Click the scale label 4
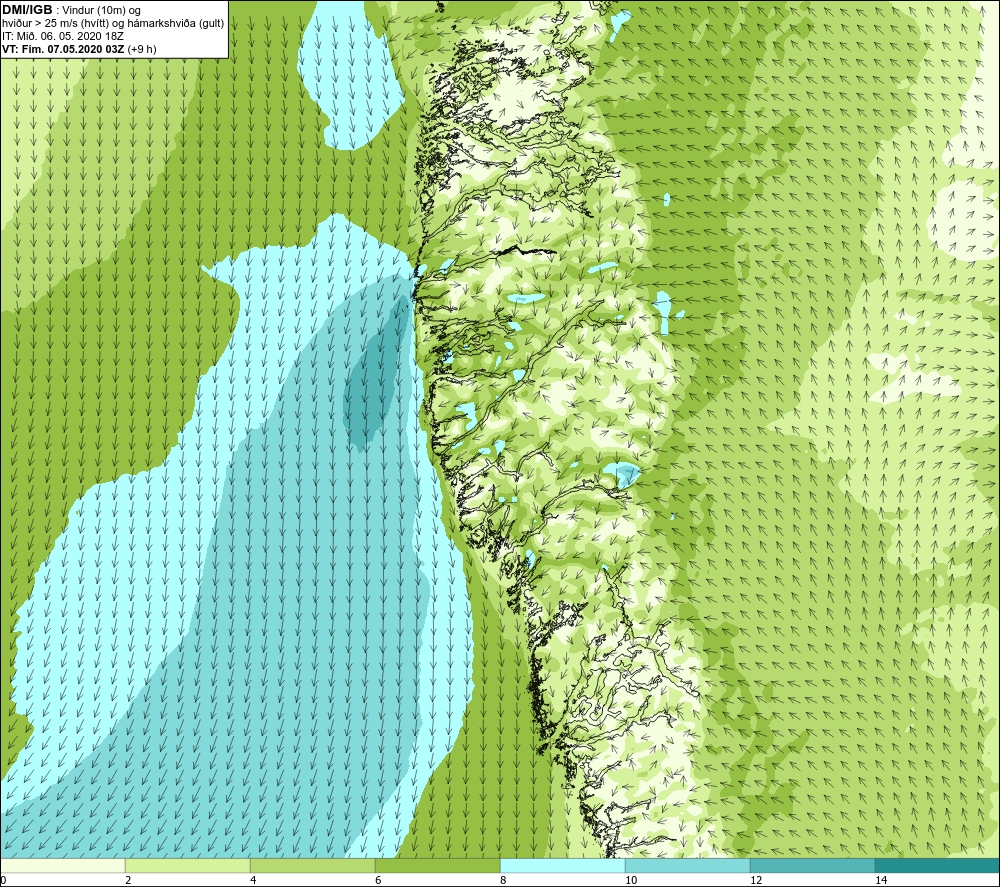Screen dimensions: 1000x887 (253, 880)
